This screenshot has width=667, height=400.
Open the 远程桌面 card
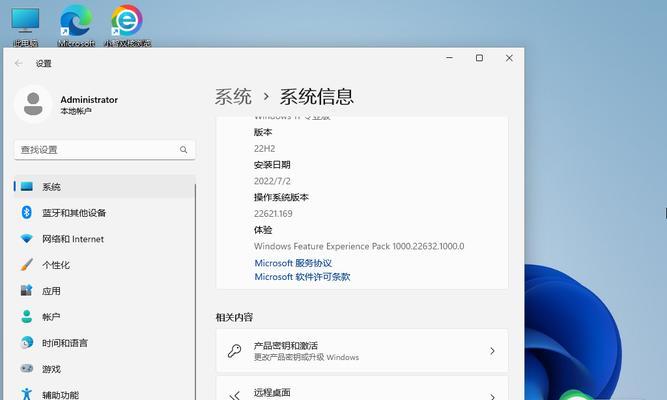362,388
